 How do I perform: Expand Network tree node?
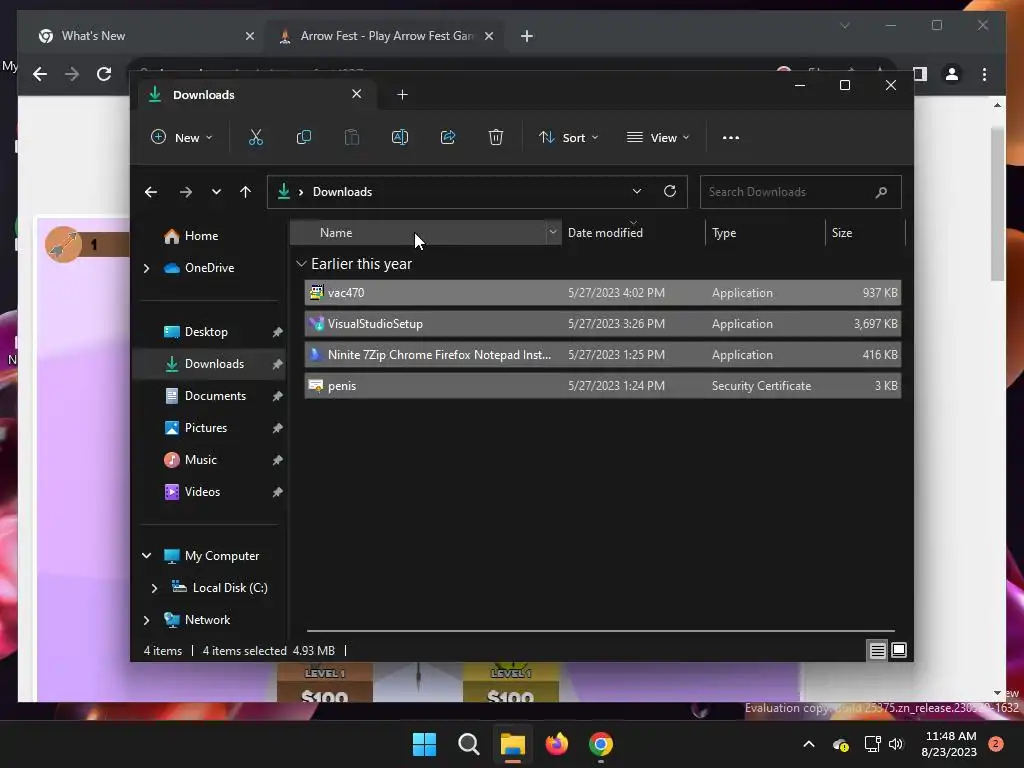pos(146,620)
